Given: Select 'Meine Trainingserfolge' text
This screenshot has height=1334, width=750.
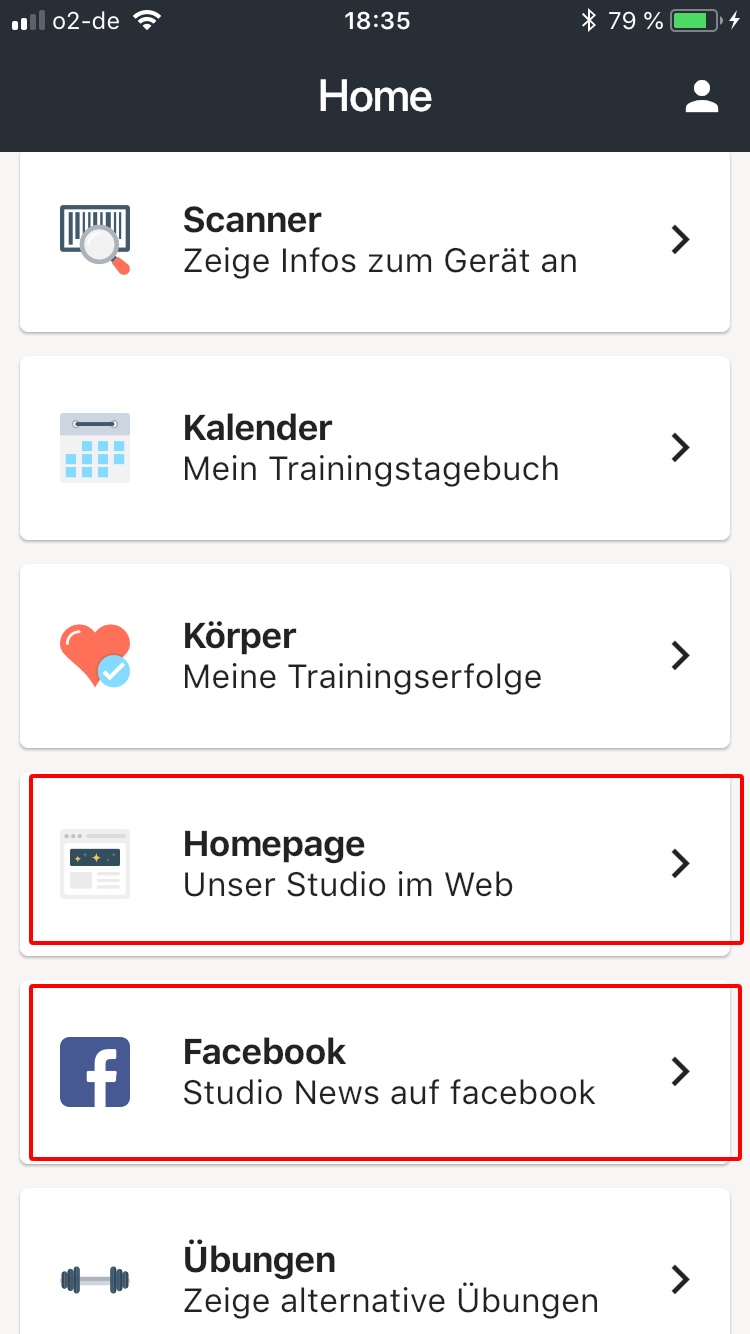Looking at the screenshot, I should (362, 677).
